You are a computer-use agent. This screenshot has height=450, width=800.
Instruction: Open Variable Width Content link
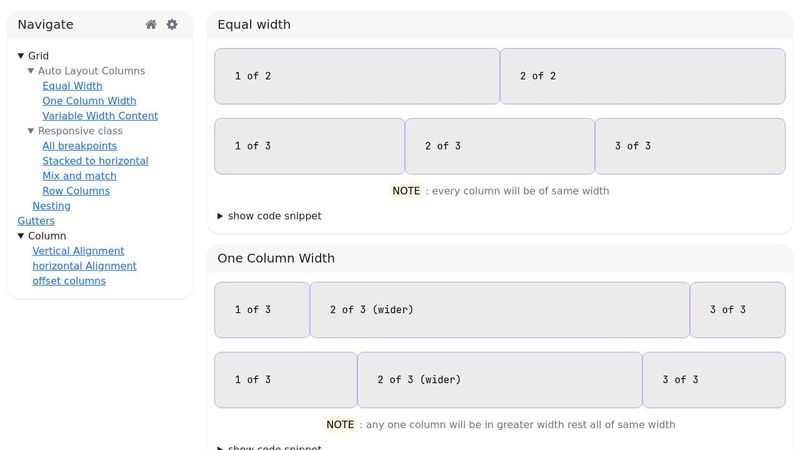pyautogui.click(x=100, y=116)
